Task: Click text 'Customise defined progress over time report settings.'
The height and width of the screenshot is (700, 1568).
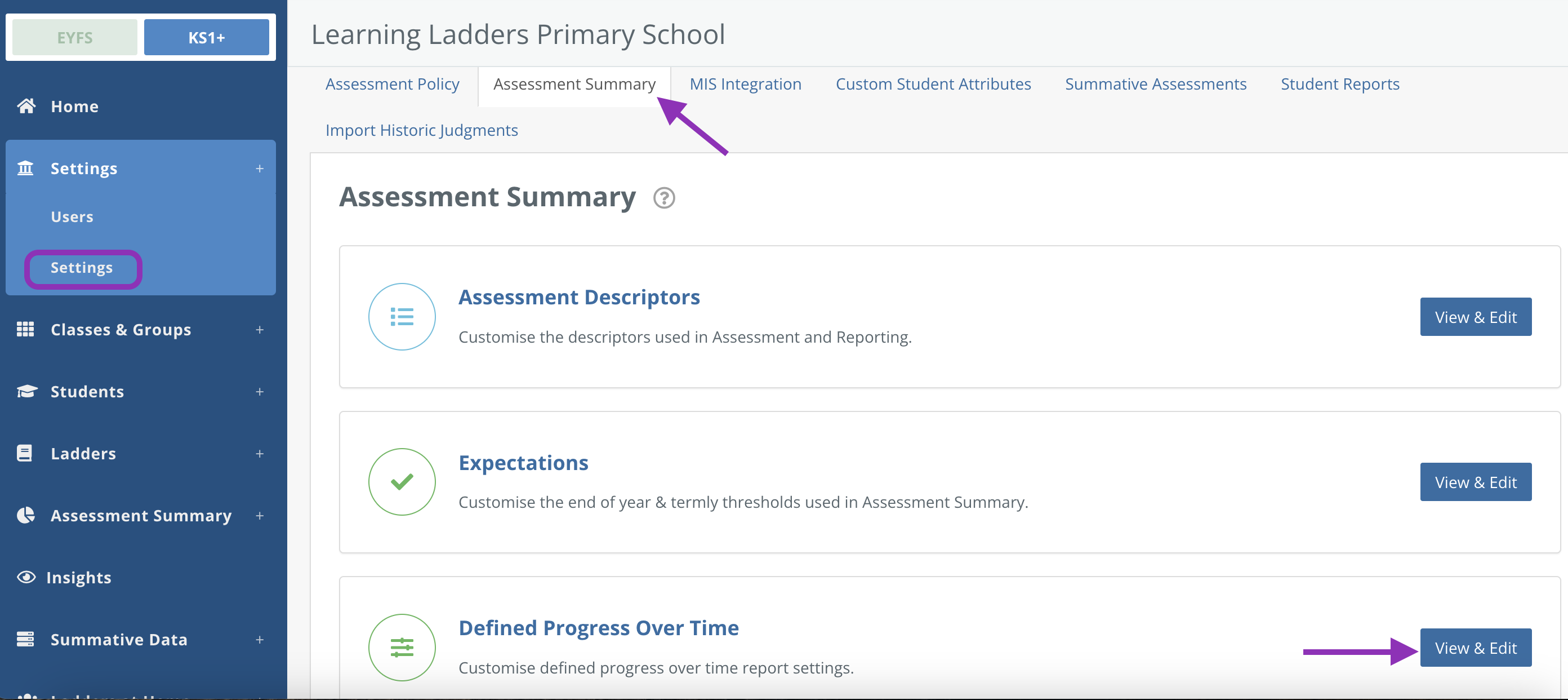Action: click(656, 668)
